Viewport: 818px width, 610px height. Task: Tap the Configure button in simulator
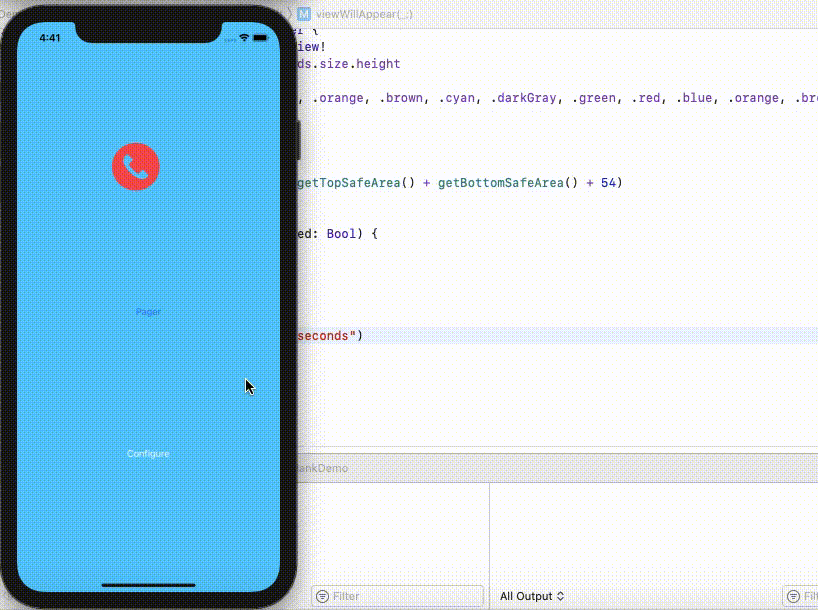coord(148,453)
